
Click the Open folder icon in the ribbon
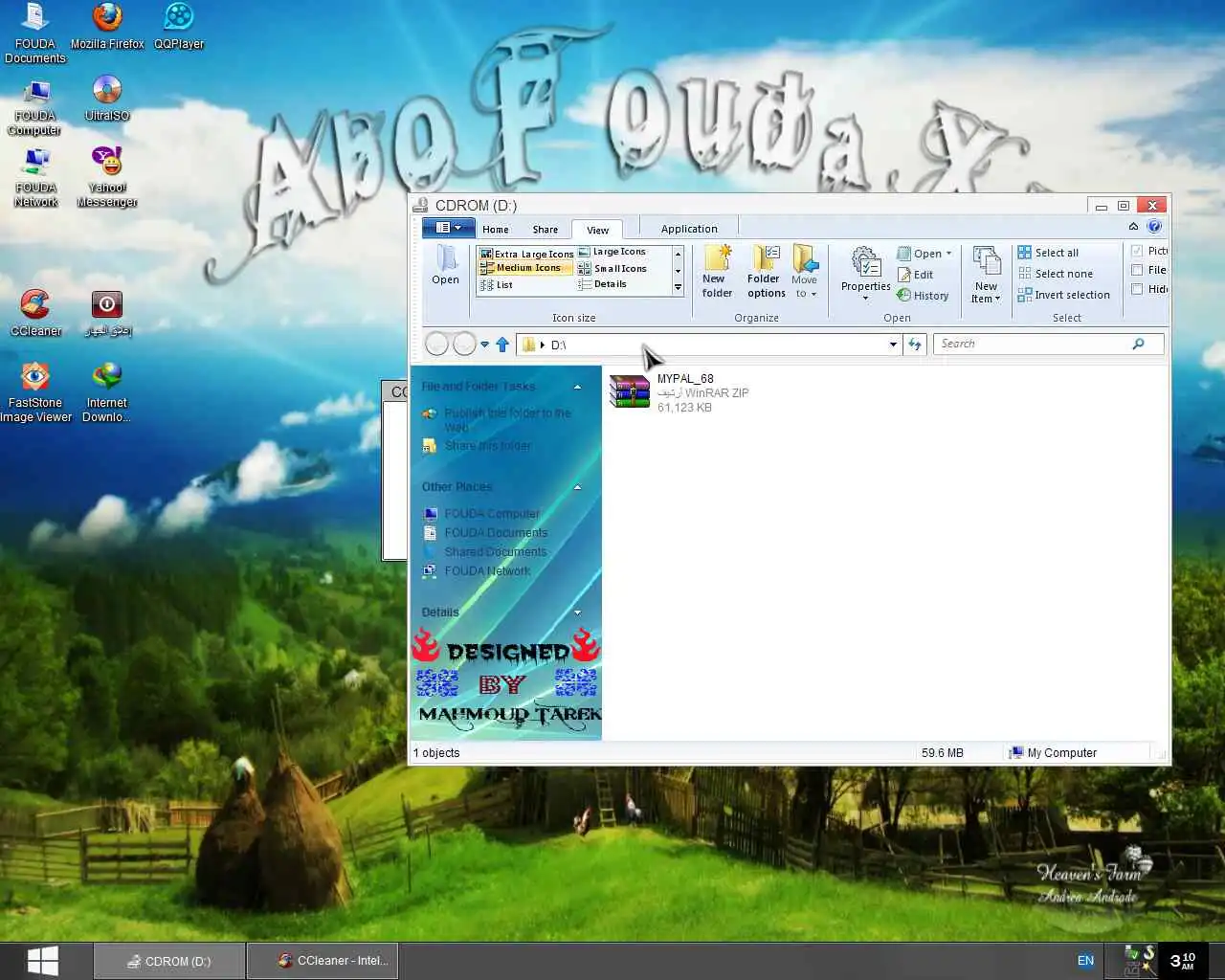[x=445, y=265]
